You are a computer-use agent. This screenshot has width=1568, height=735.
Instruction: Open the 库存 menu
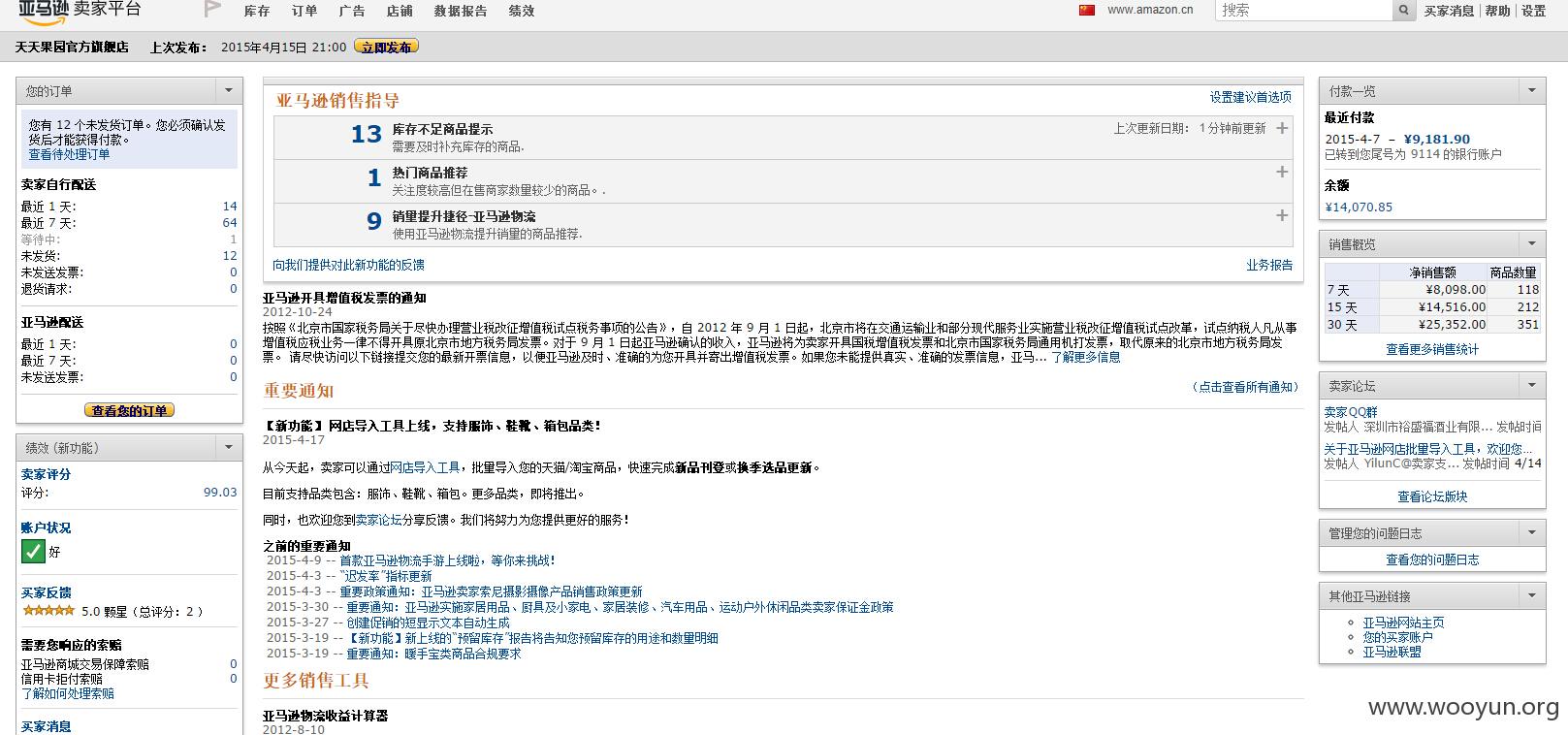click(257, 11)
